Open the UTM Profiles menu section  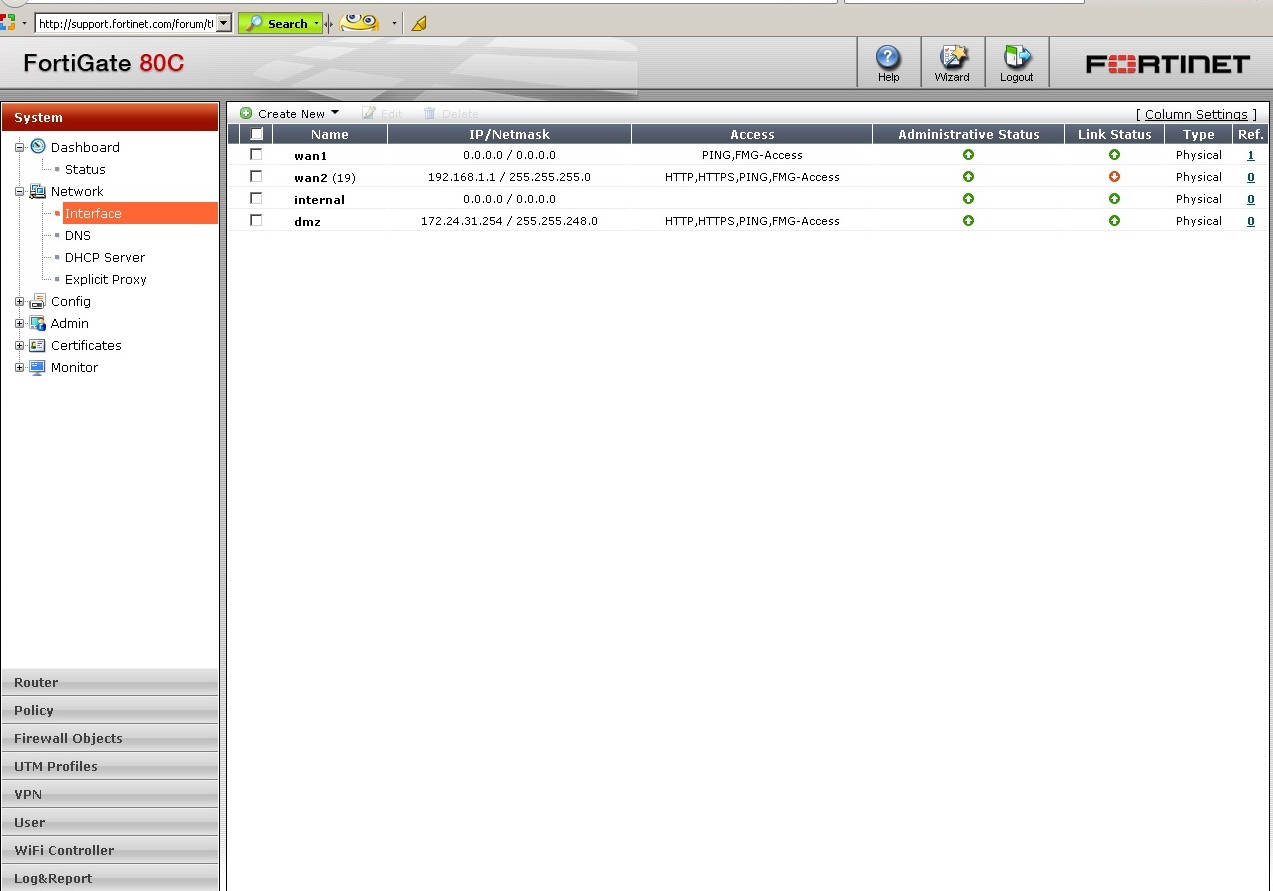point(110,766)
